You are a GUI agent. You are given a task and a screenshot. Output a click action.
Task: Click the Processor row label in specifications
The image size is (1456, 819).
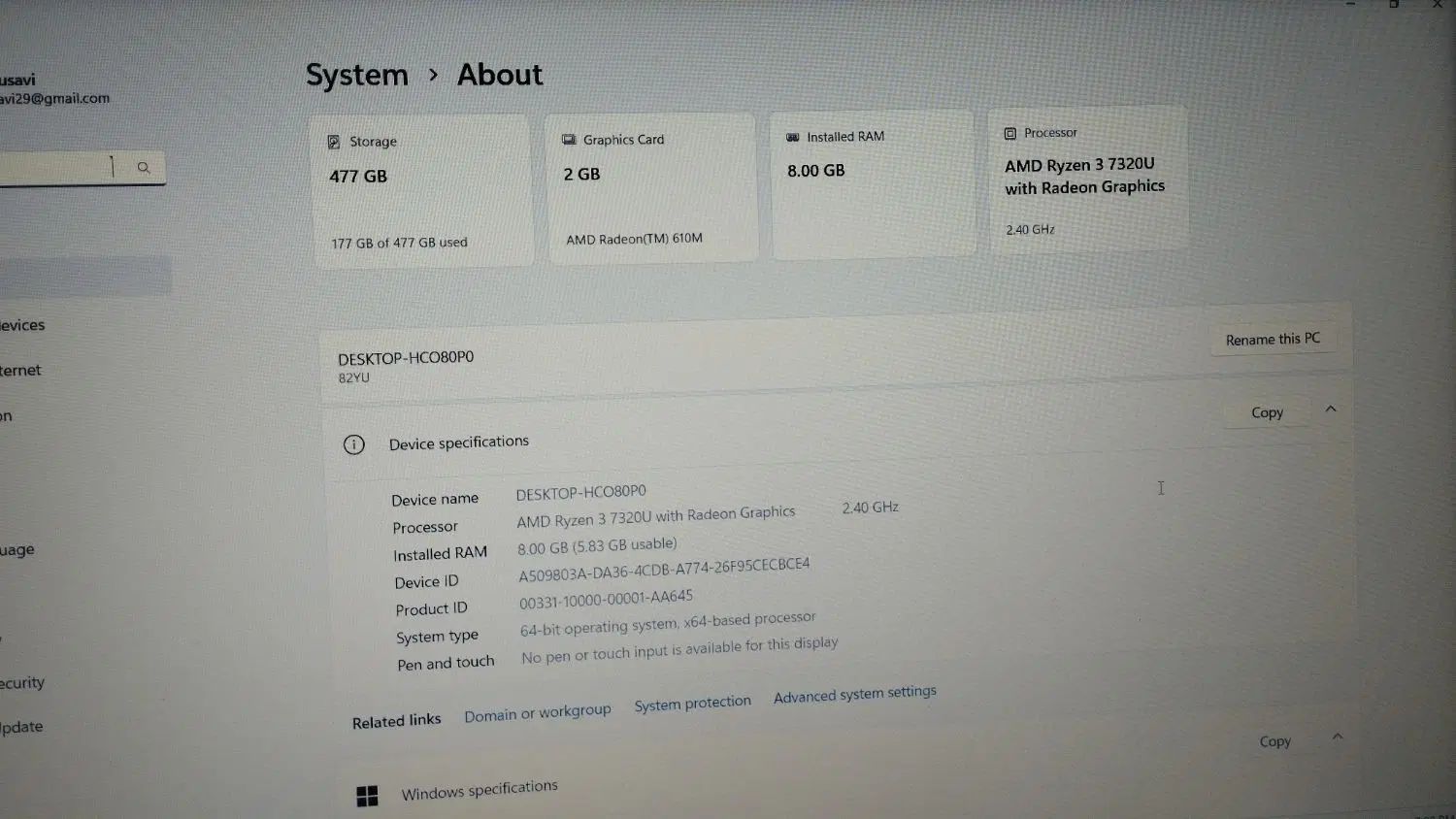coord(425,527)
